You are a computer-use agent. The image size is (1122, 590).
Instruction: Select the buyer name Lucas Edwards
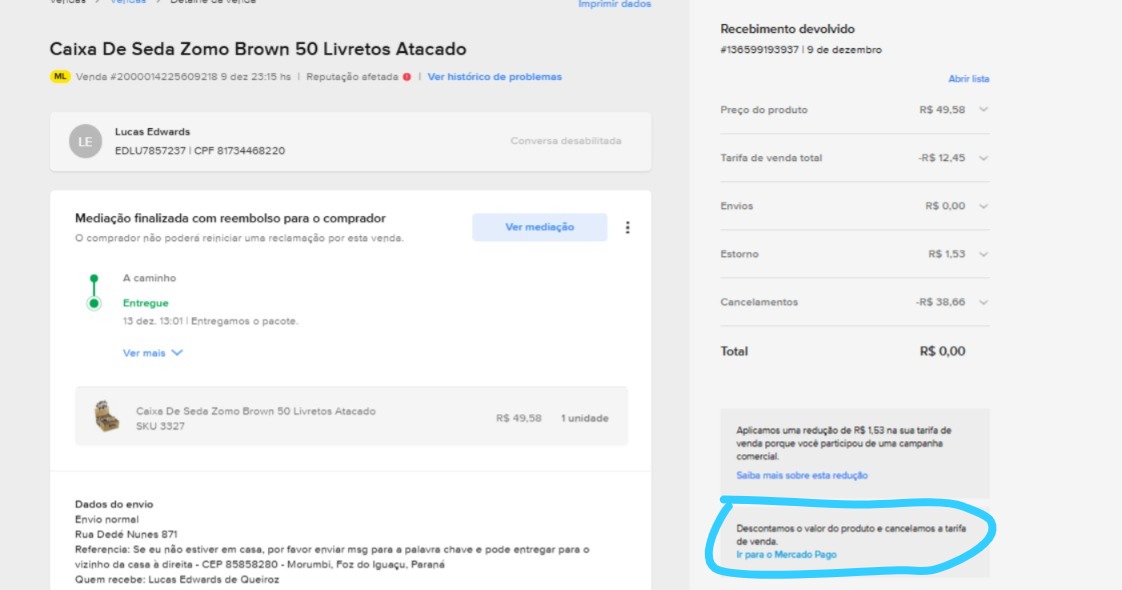coord(152,132)
